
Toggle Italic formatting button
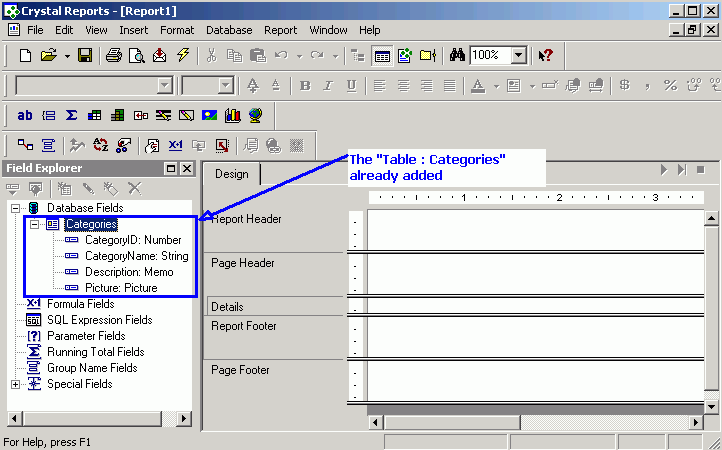(x=328, y=86)
